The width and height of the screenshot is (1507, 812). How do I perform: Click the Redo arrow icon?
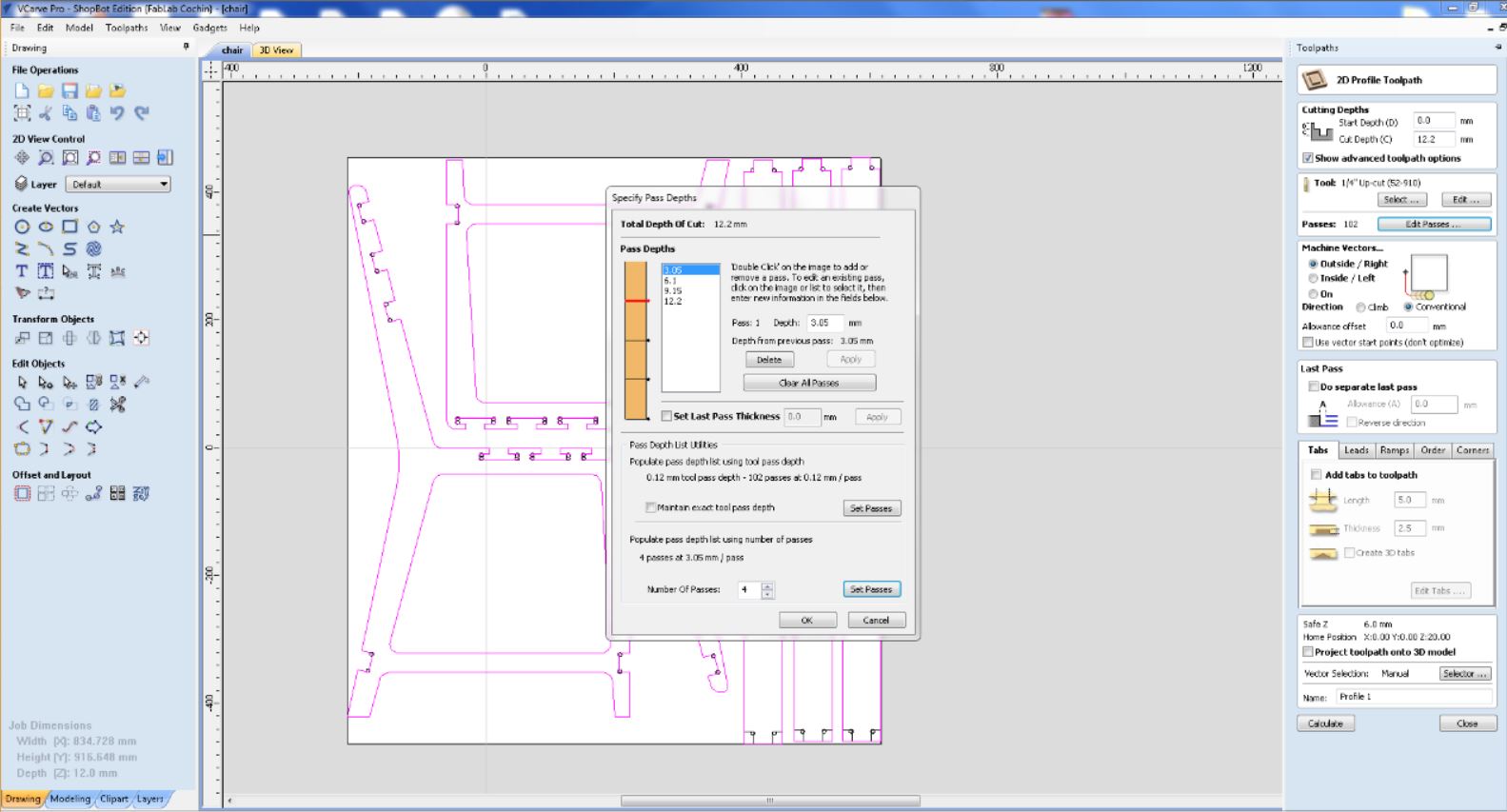tap(141, 113)
